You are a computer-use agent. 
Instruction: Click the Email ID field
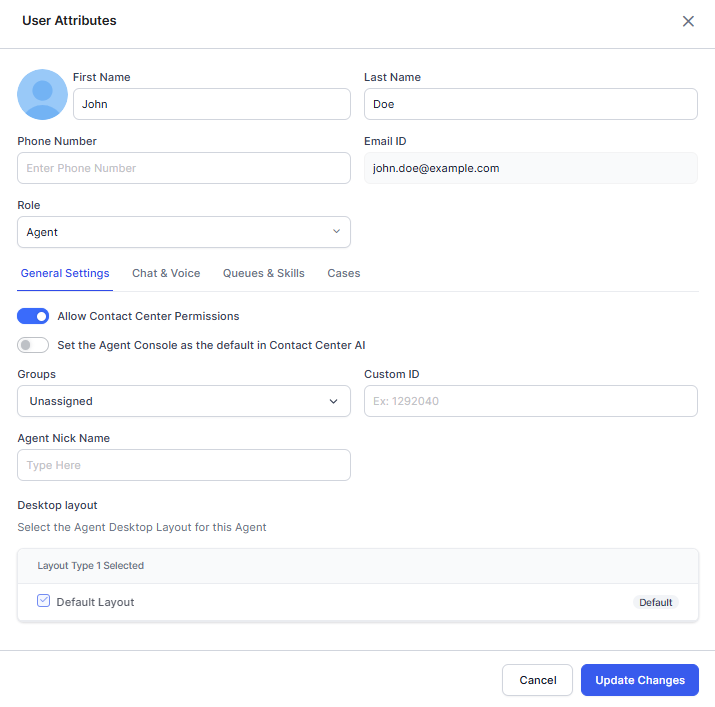point(530,168)
